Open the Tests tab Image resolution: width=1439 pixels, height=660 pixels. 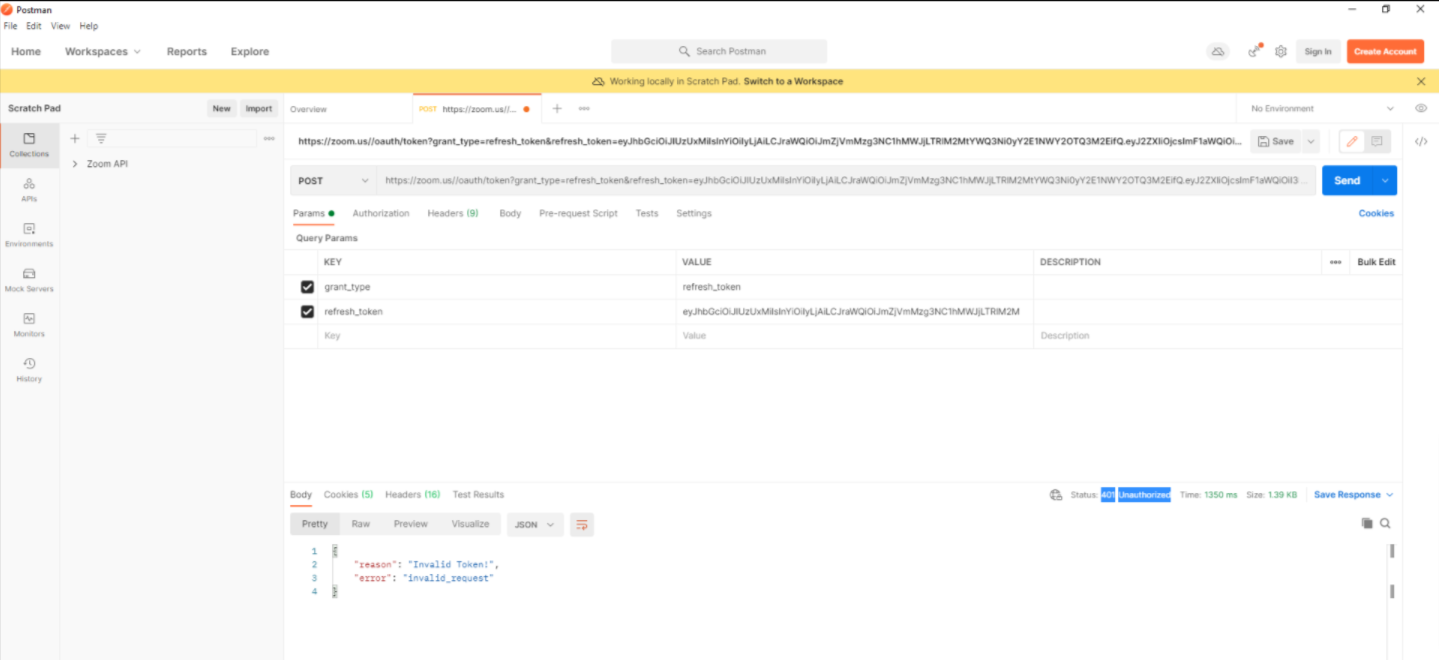point(647,213)
